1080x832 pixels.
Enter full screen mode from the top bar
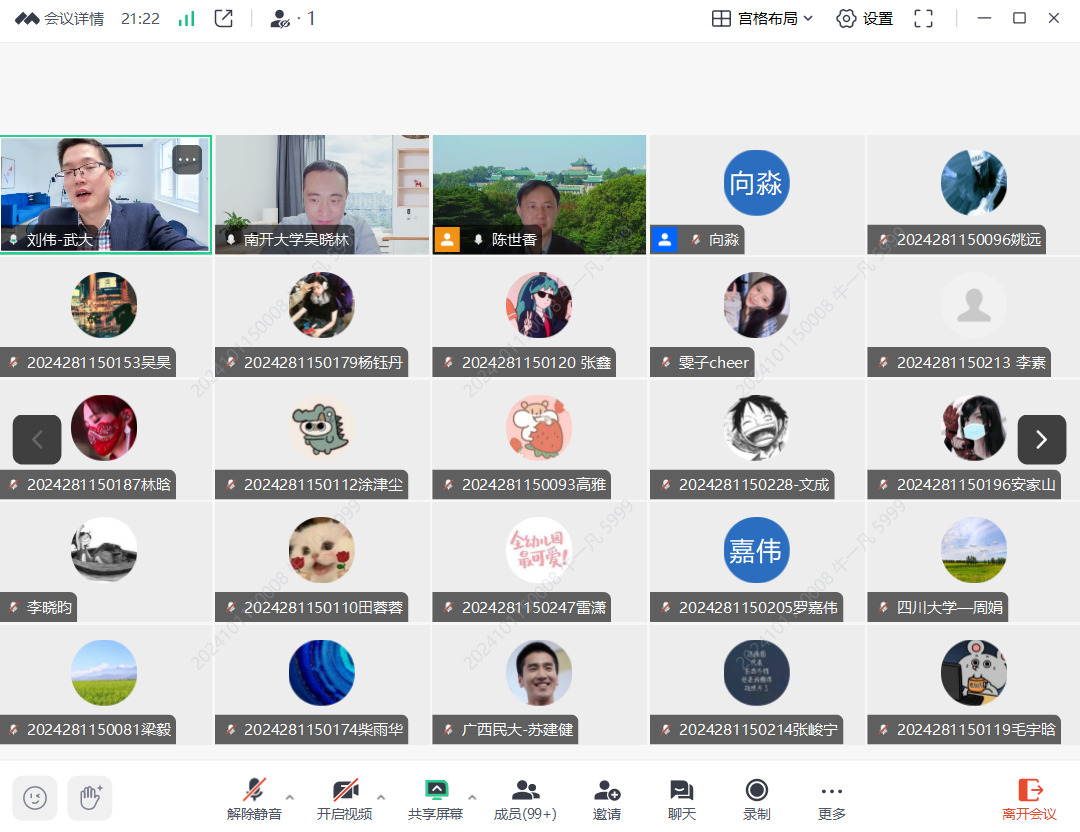(x=924, y=18)
